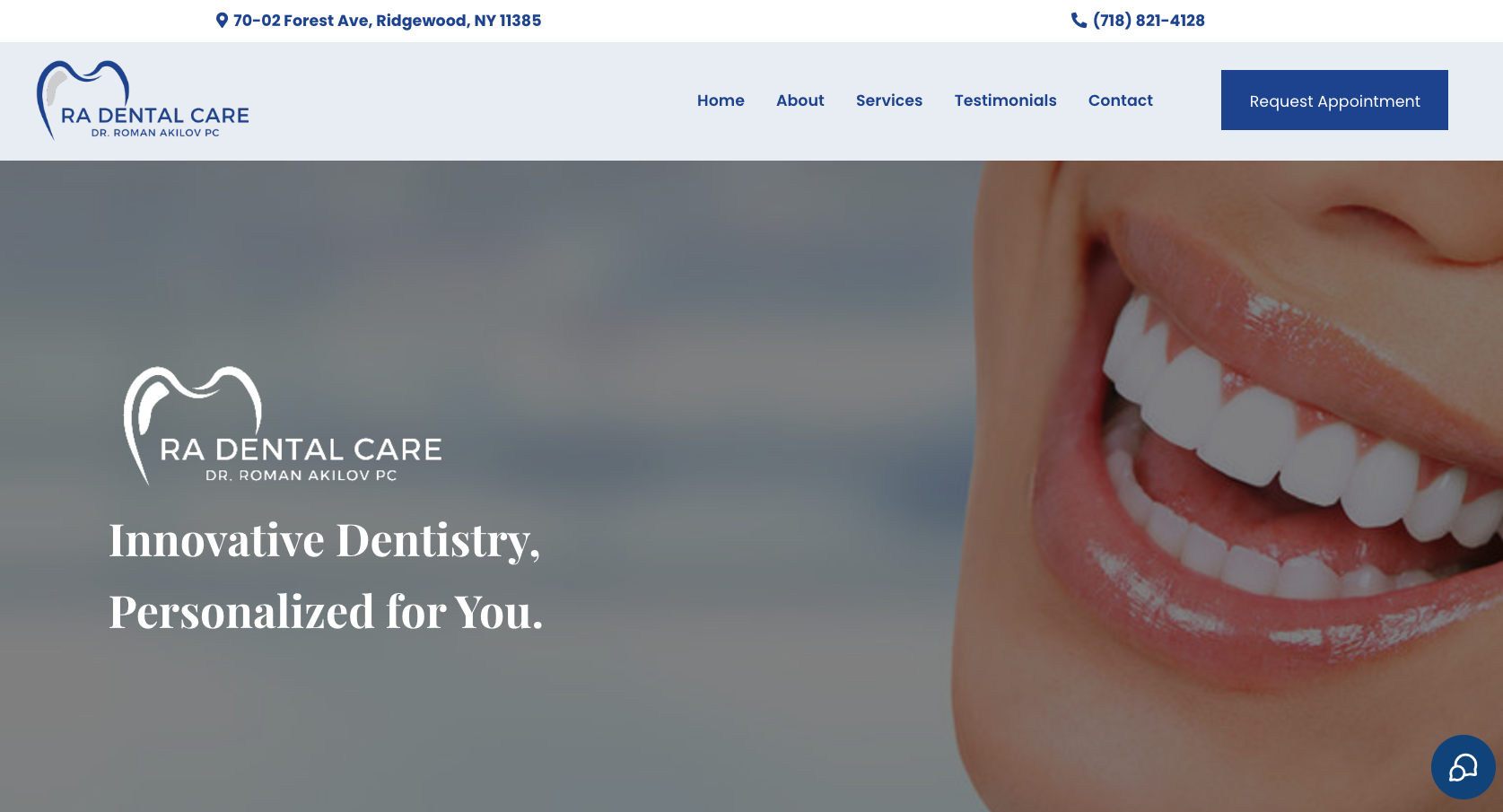Click the hero DR. ROMAN AKILOV PC subtitle
Screen dimensions: 1503x812
pos(301,476)
